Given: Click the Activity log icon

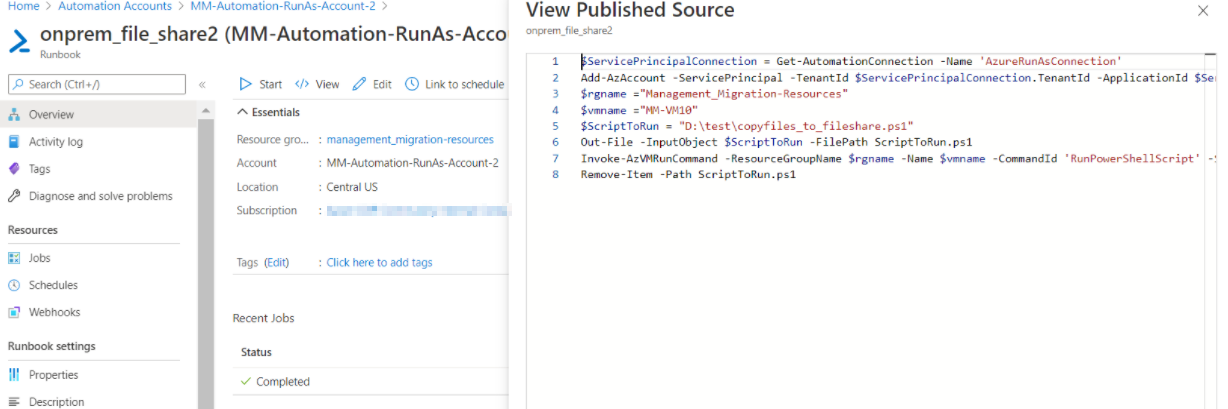Looking at the screenshot, I should pyautogui.click(x=15, y=142).
